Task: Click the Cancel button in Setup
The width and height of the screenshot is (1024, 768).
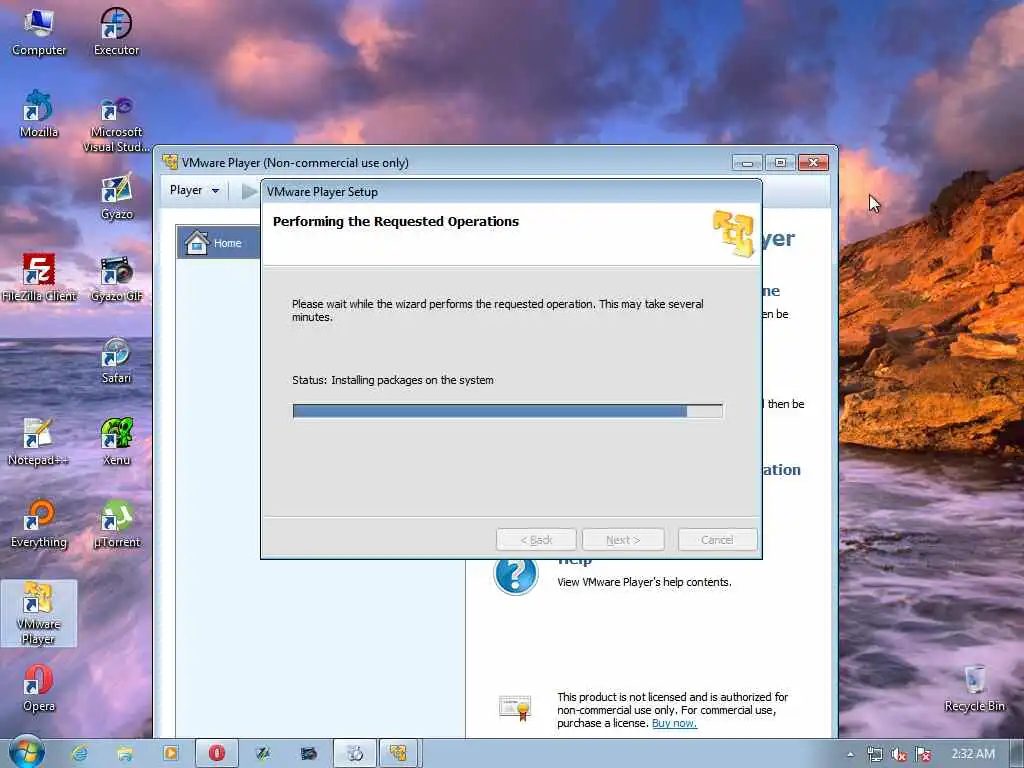Action: (717, 540)
